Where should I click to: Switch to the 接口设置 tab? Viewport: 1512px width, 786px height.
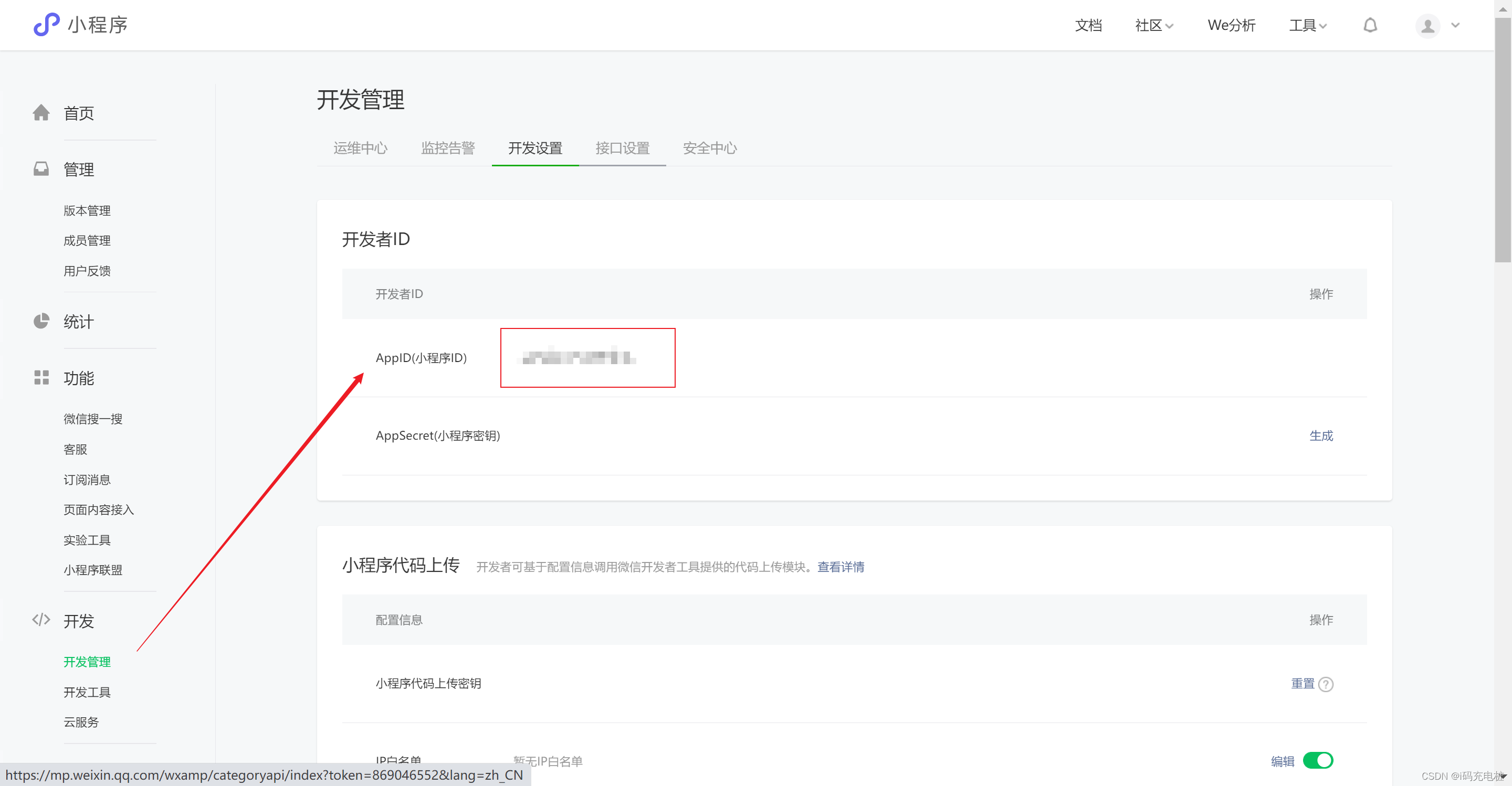(622, 148)
